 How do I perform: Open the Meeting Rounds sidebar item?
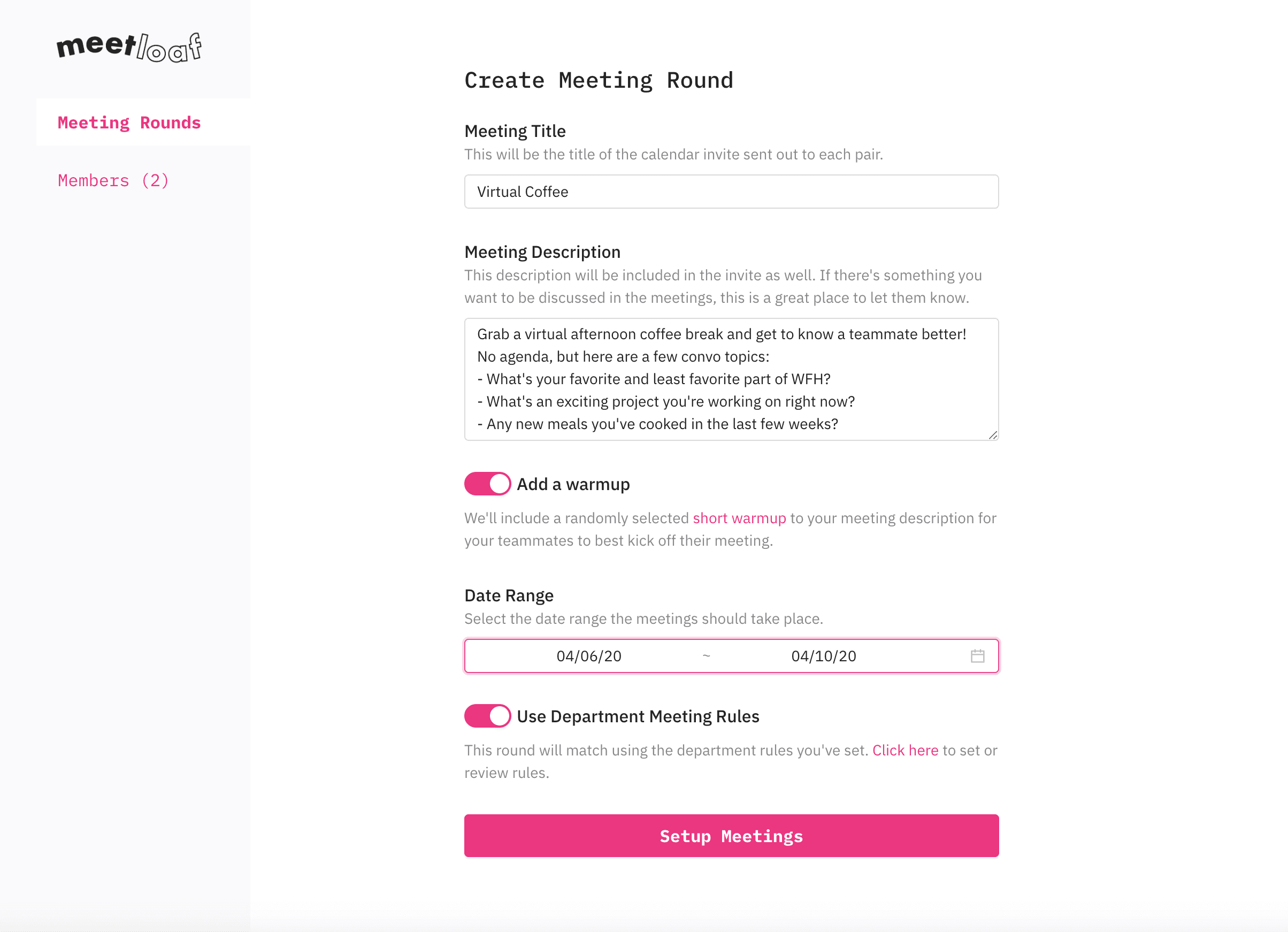(129, 123)
